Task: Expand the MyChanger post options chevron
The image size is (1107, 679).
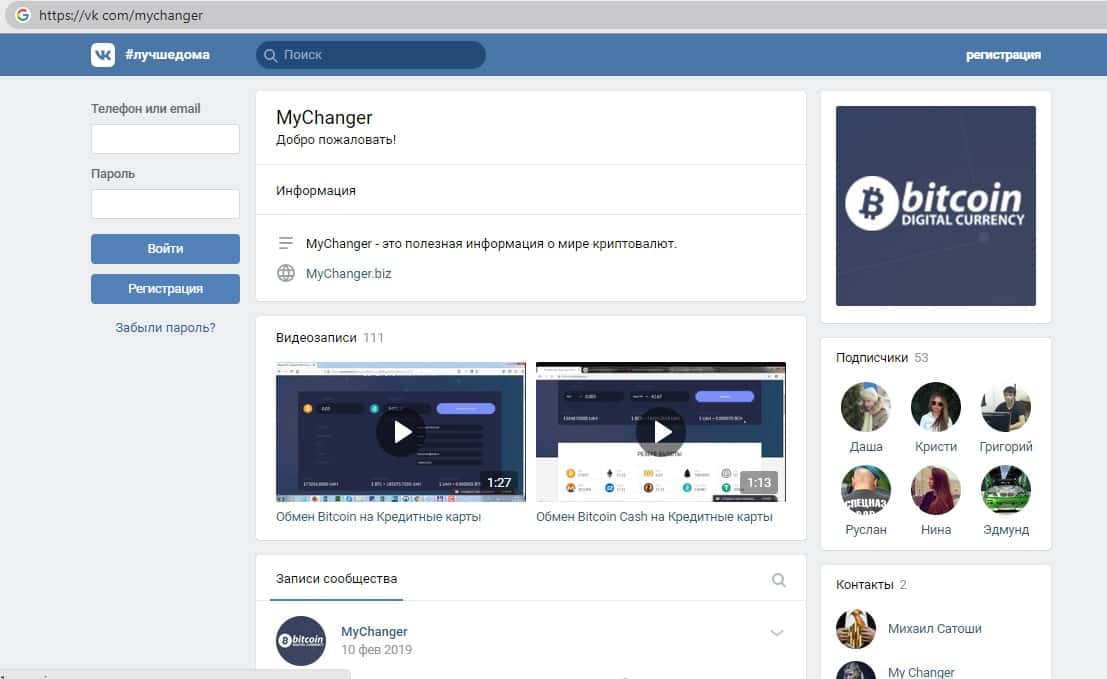Action: 777,632
